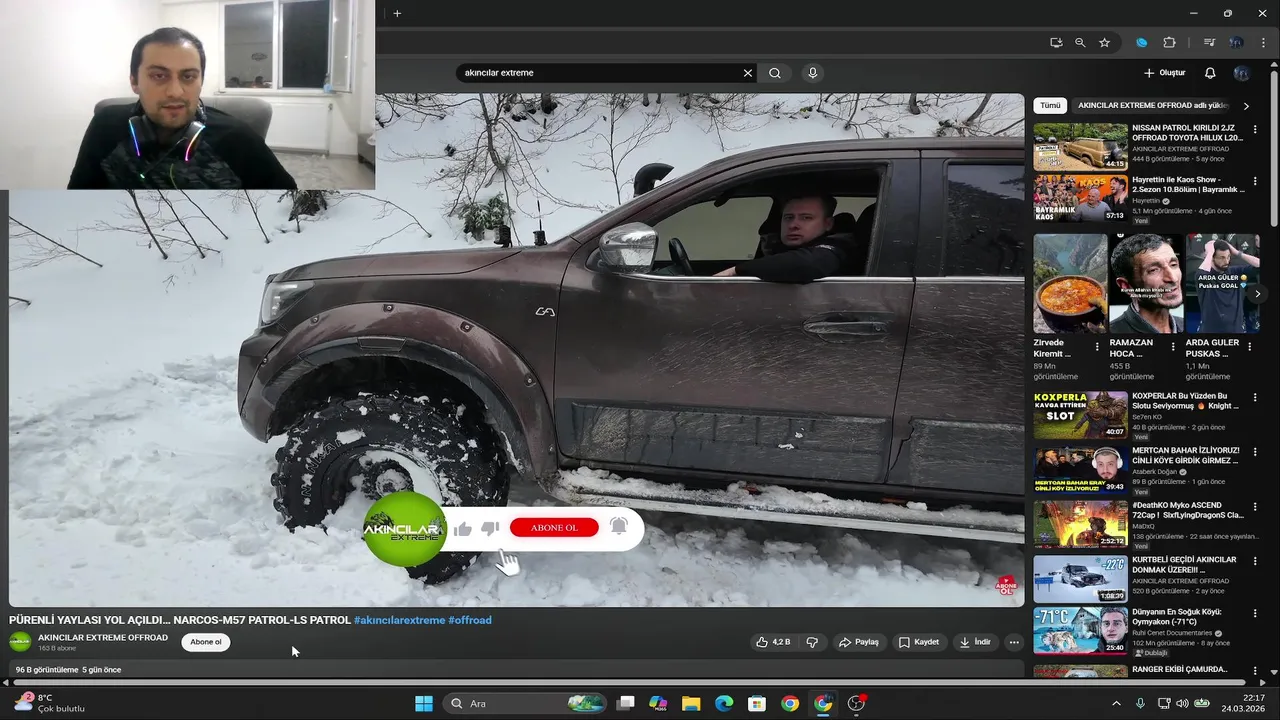Image resolution: width=1280 pixels, height=720 pixels.
Task: Open Microsoft Edge from the taskbar
Action: pos(724,703)
